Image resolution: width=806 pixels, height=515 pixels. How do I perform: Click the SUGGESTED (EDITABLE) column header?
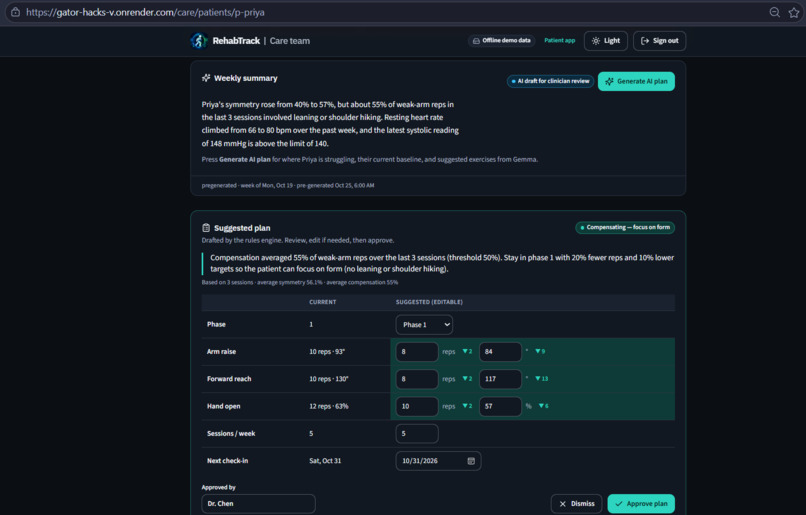(x=429, y=302)
